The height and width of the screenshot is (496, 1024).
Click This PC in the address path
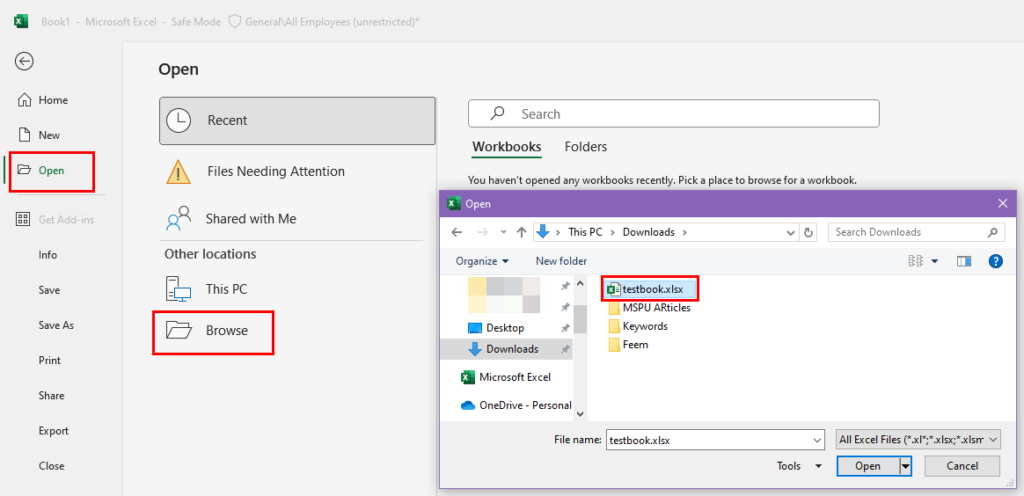pos(585,232)
